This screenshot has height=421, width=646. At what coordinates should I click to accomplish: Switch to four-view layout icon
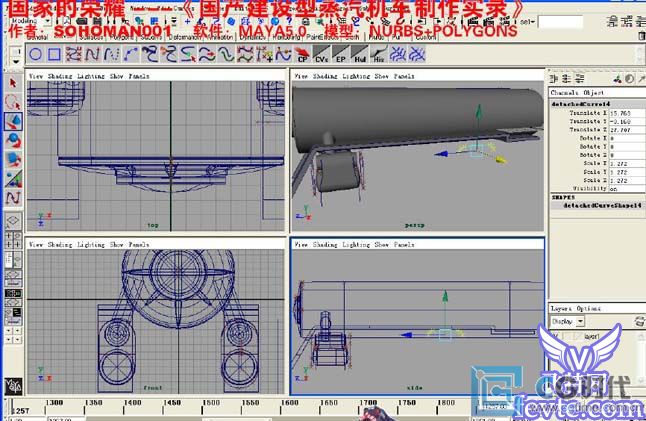coord(13,240)
